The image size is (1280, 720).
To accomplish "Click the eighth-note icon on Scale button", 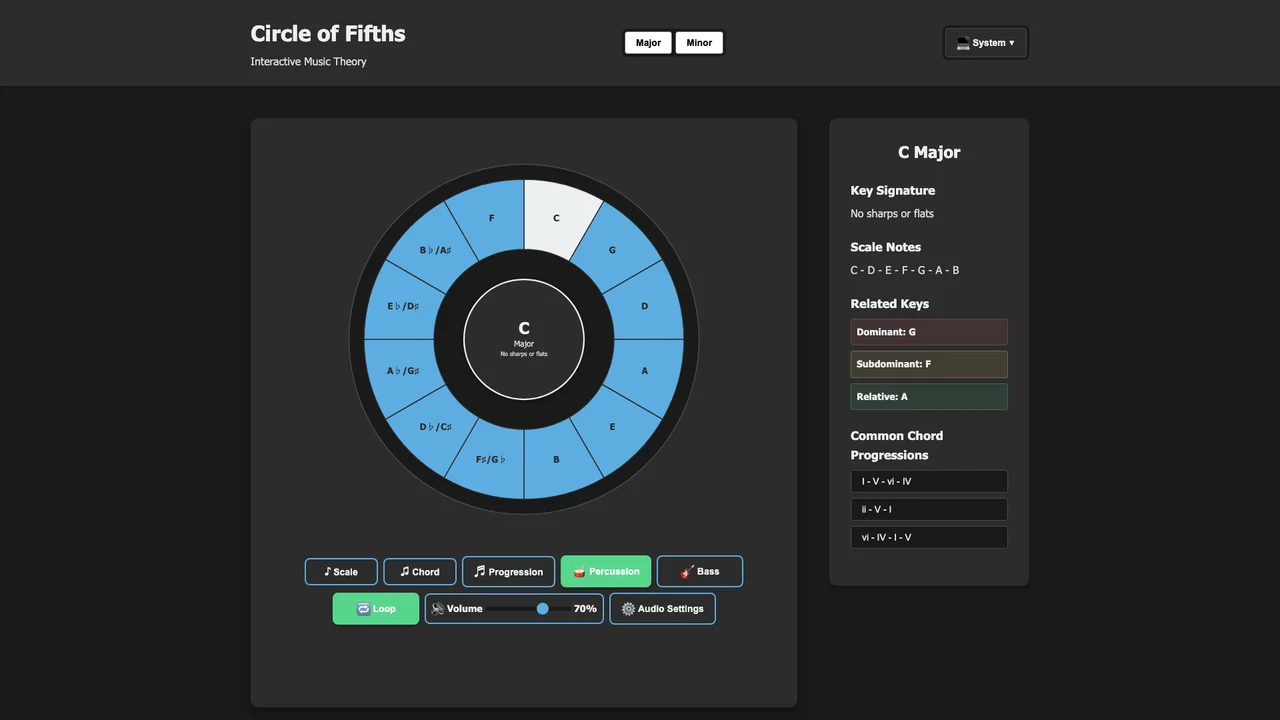I will point(327,571).
